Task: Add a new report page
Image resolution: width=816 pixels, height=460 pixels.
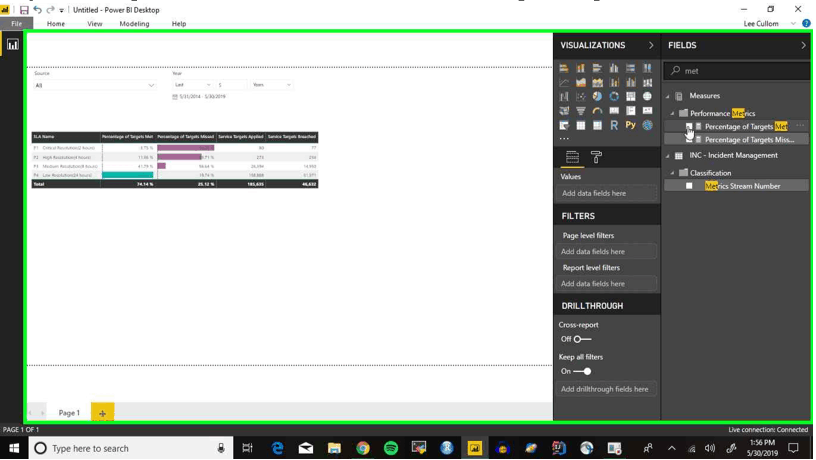Action: click(103, 413)
